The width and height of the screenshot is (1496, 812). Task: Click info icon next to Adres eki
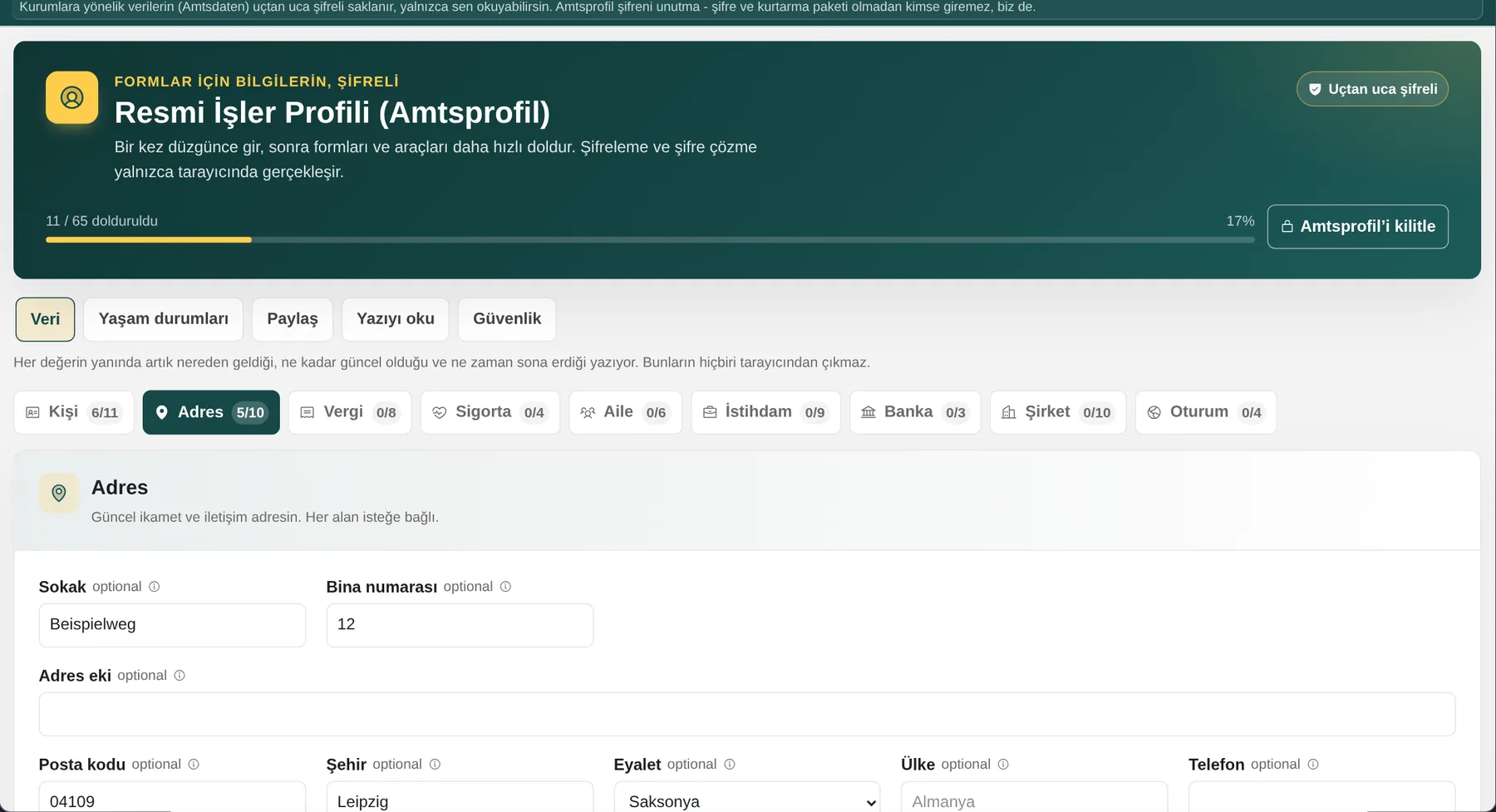tap(180, 676)
